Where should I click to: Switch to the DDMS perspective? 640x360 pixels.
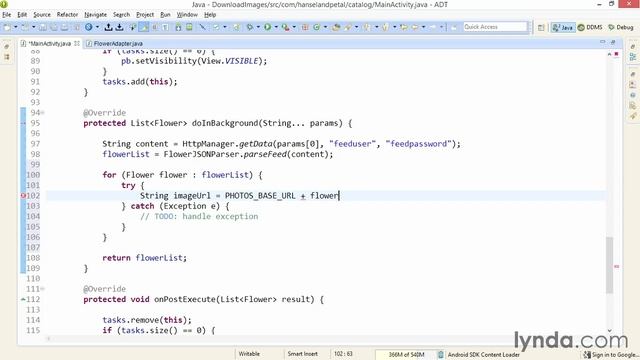pos(590,27)
